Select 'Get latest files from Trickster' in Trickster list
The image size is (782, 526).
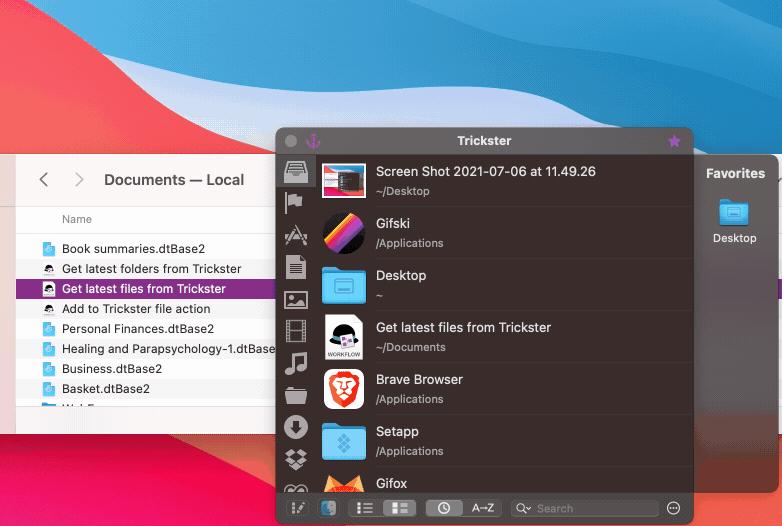(463, 328)
